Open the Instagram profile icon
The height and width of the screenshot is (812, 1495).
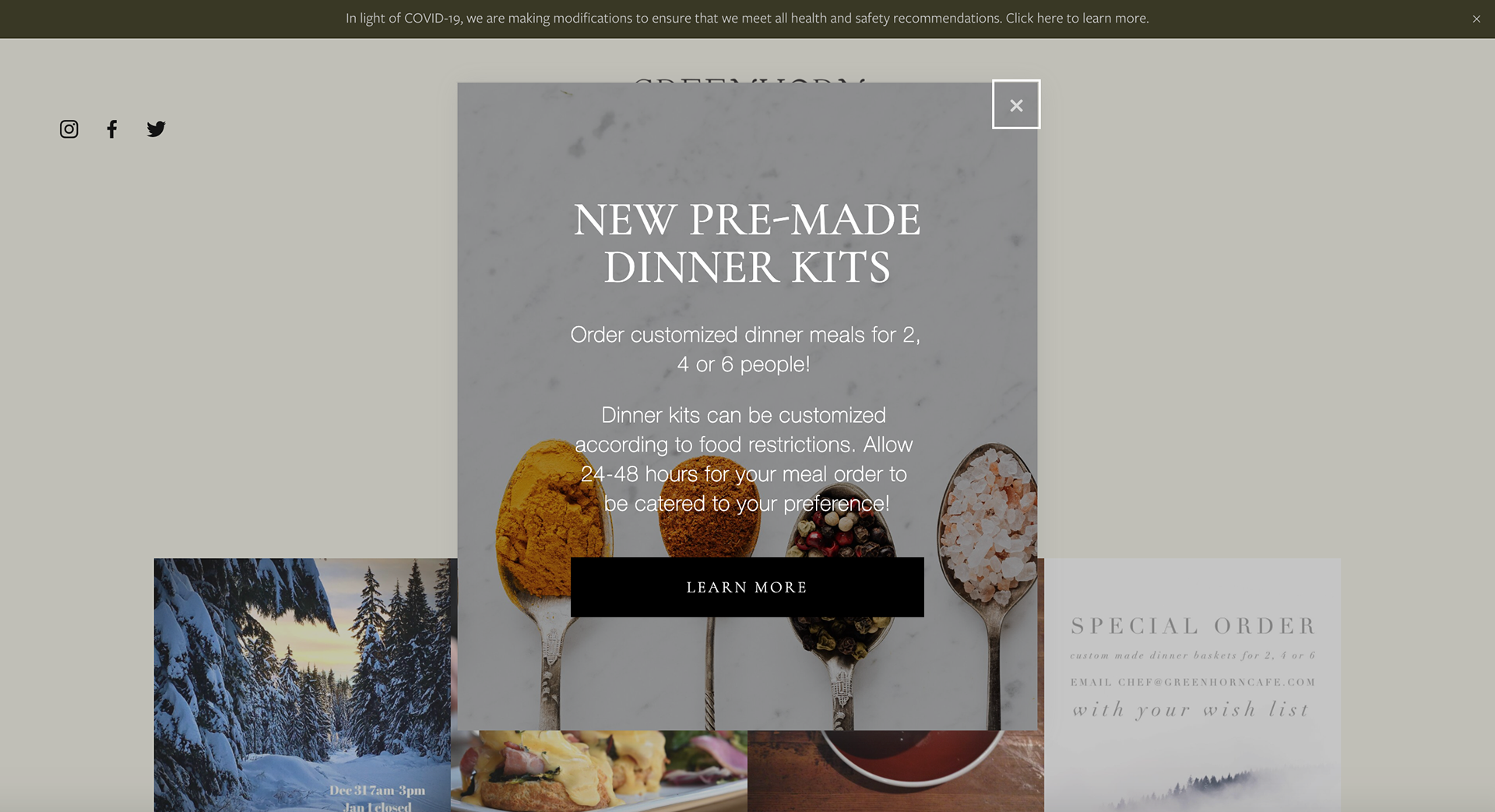(x=69, y=129)
